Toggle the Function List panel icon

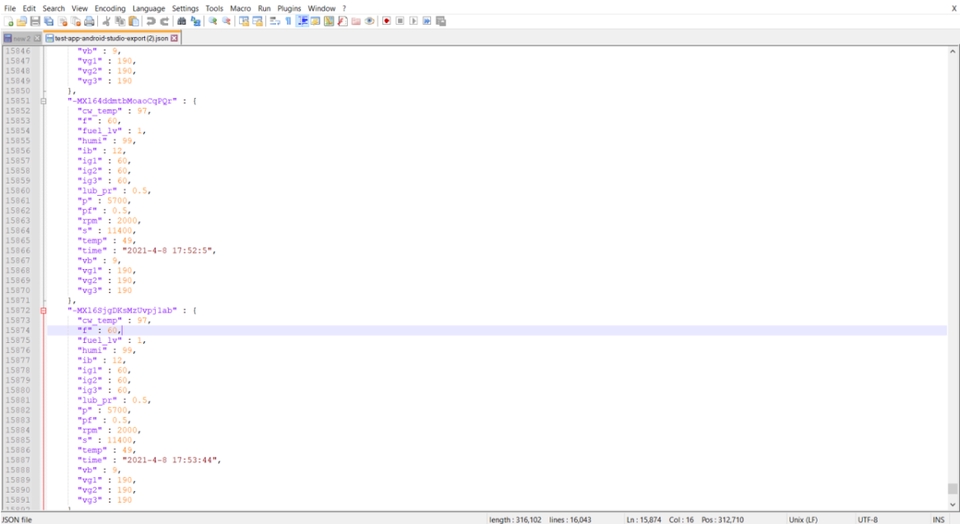pyautogui.click(x=342, y=21)
